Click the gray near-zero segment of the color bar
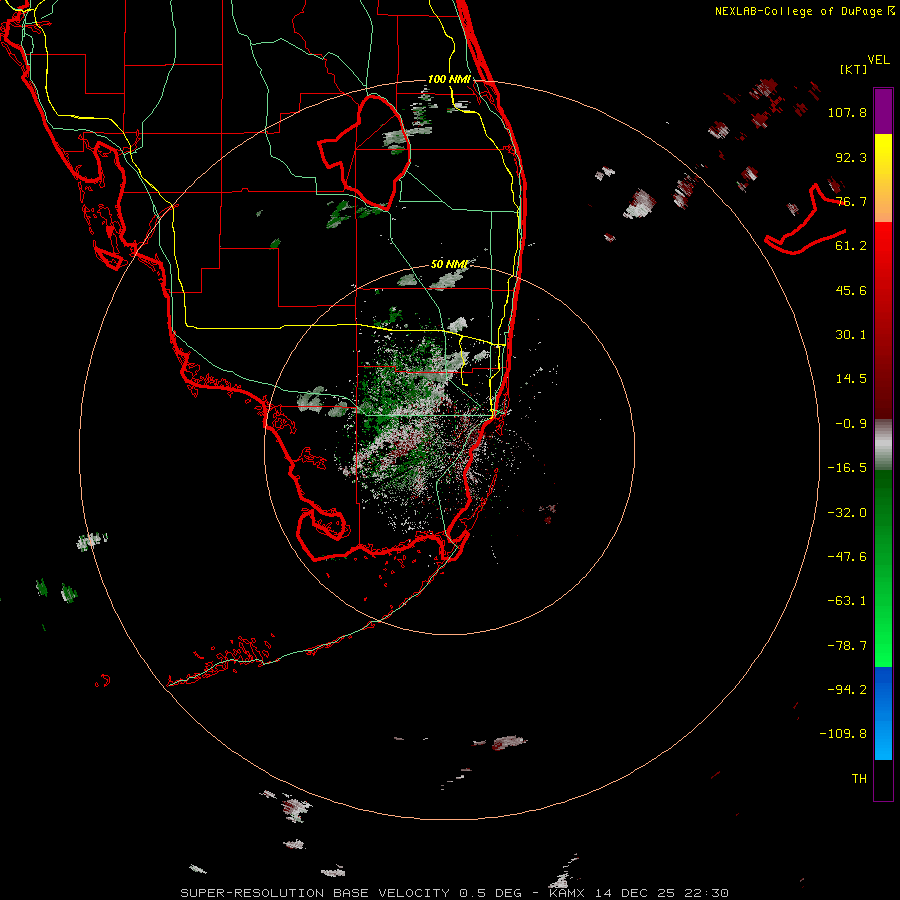Image resolution: width=900 pixels, height=900 pixels. click(883, 445)
